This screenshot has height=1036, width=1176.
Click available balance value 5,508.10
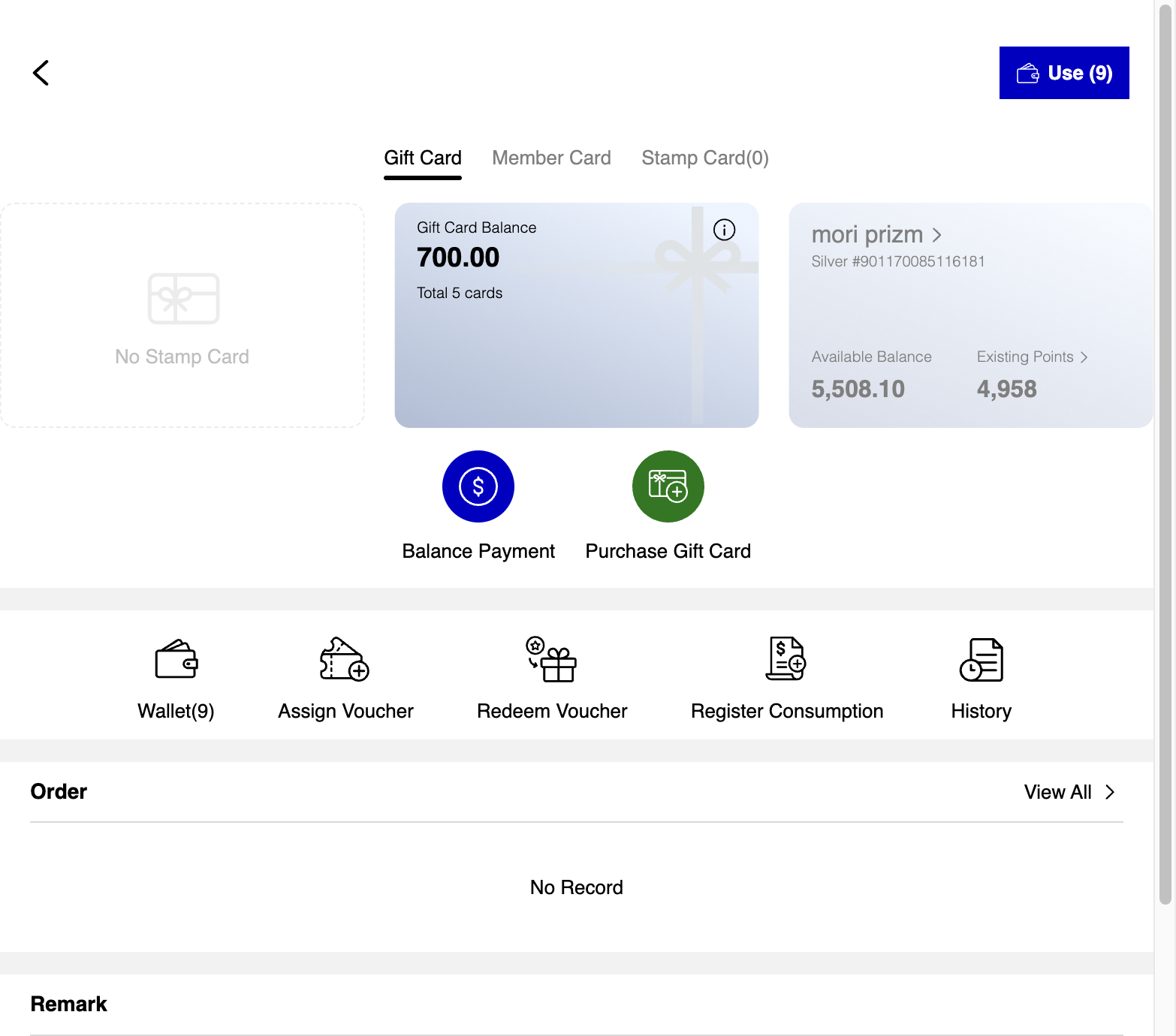tap(858, 389)
